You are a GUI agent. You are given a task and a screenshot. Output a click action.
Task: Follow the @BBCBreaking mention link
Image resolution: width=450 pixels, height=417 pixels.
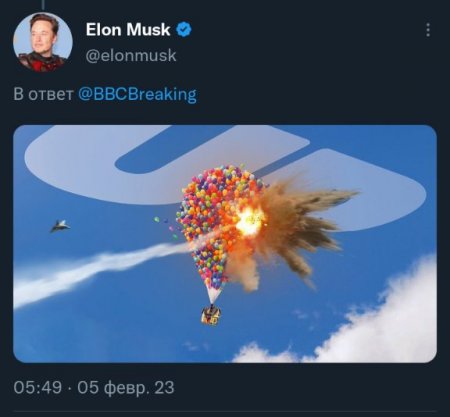pos(137,94)
